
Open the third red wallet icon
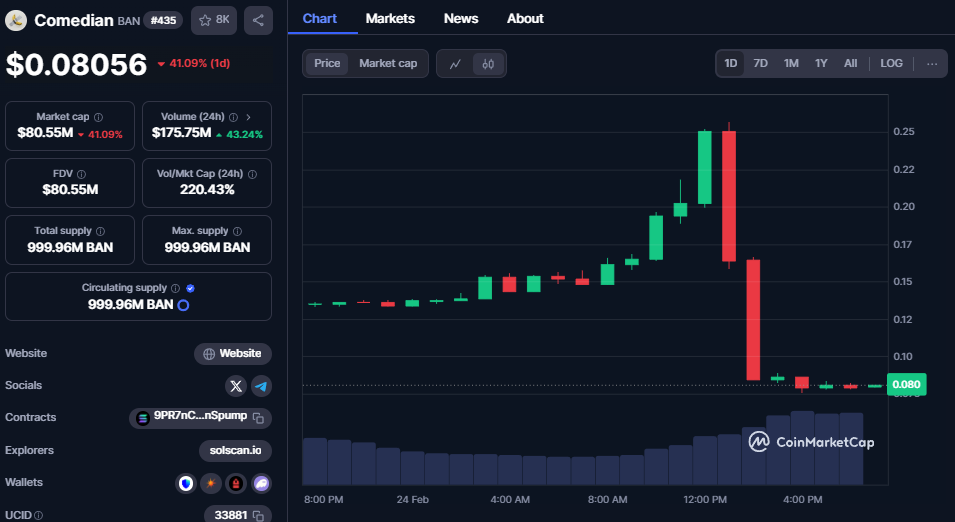tap(236, 484)
